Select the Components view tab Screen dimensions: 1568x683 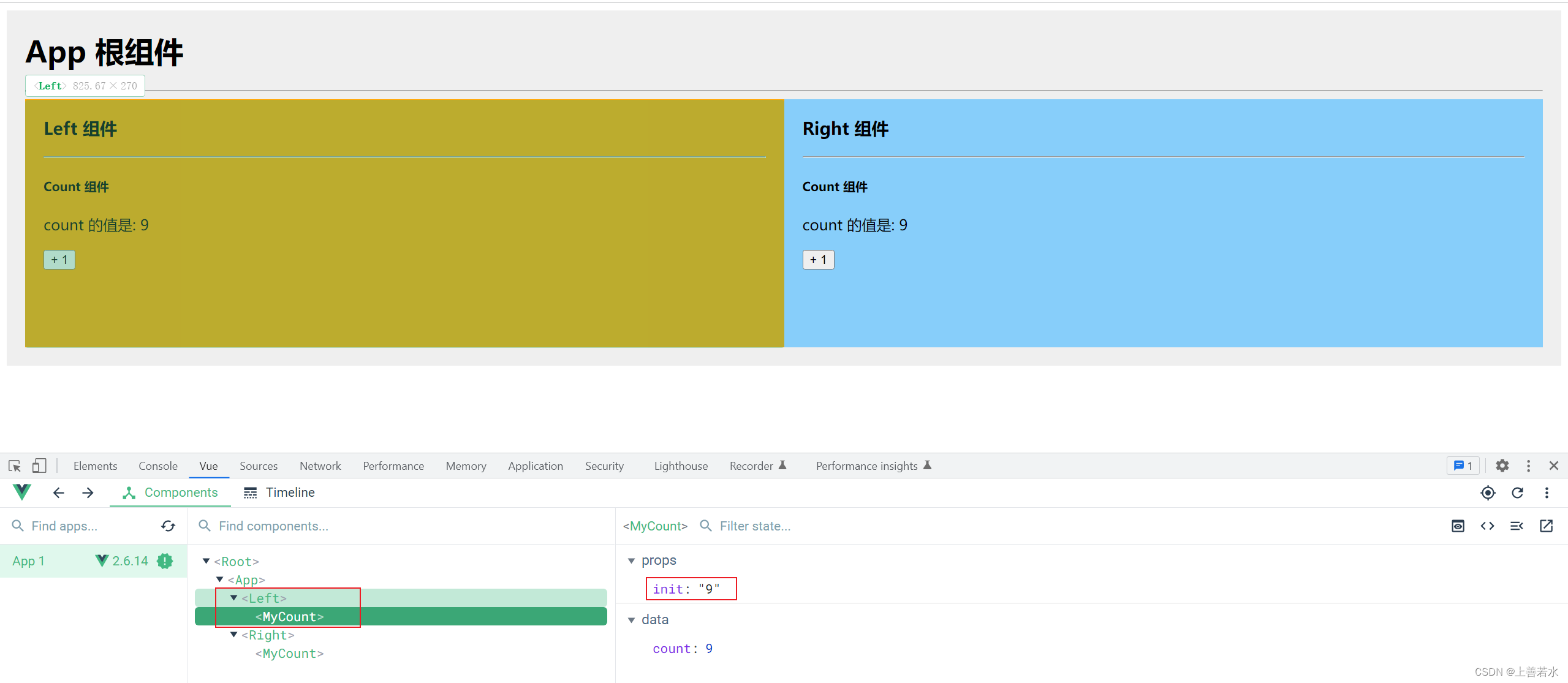coord(170,492)
